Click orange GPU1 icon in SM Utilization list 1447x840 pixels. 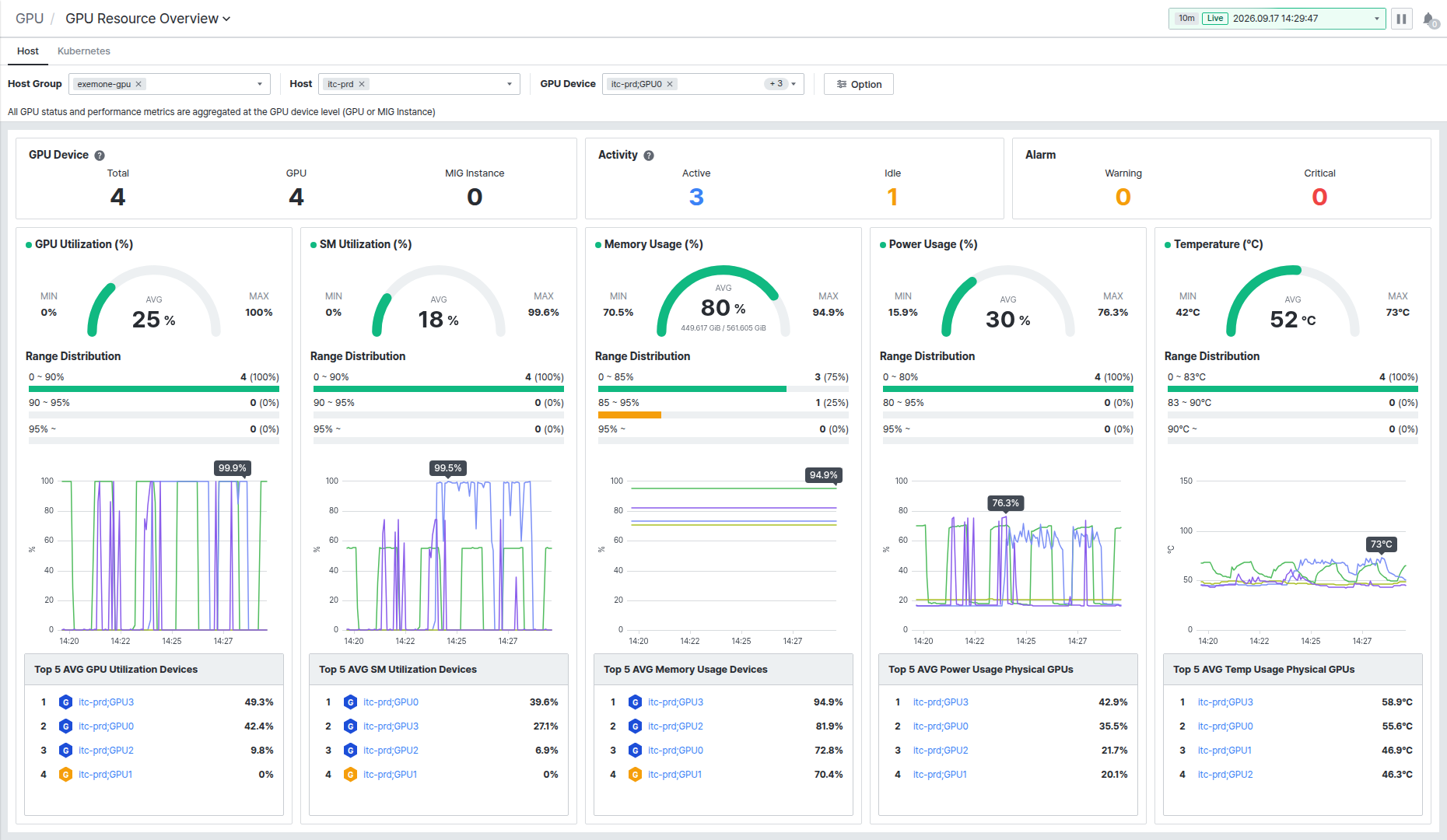351,775
